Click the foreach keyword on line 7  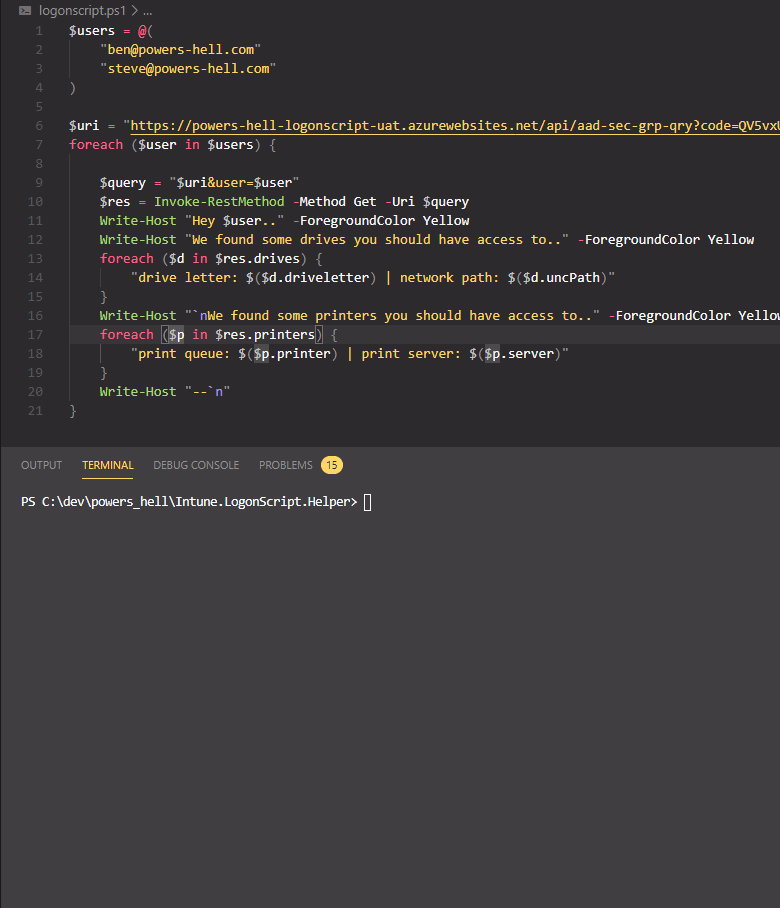click(x=96, y=145)
